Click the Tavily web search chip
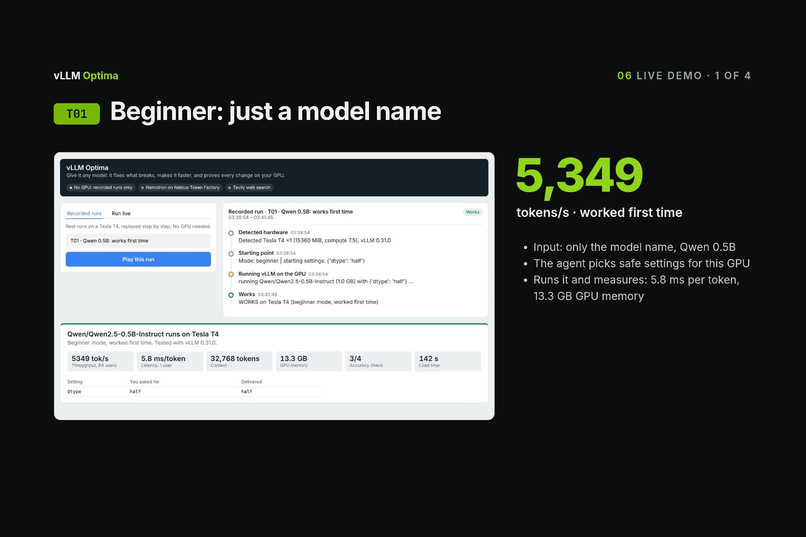806x537 pixels. [x=249, y=188]
